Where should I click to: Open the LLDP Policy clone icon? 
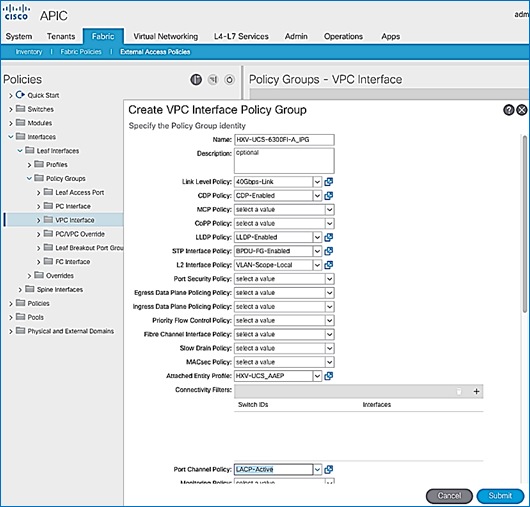pyautogui.click(x=329, y=237)
